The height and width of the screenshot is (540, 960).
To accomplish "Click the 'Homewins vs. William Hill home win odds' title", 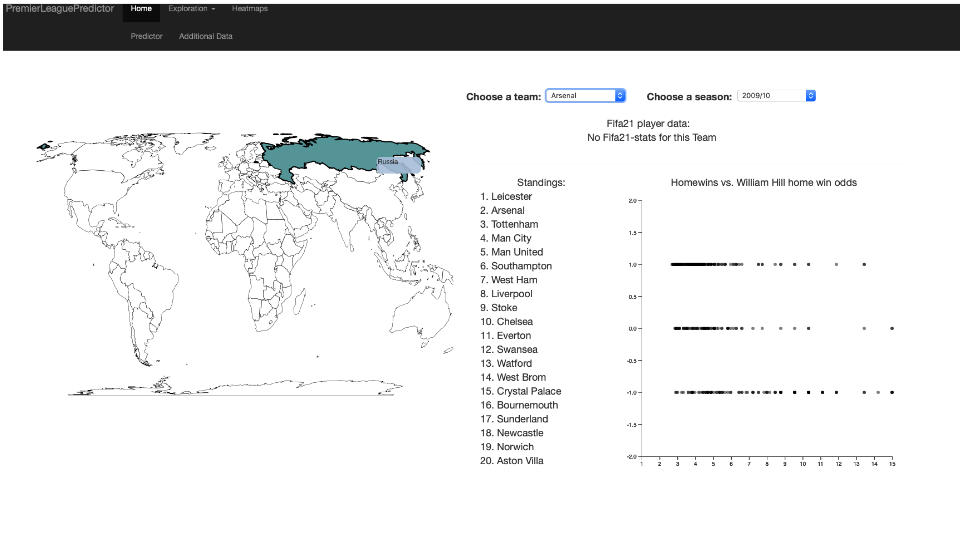I will click(x=763, y=182).
